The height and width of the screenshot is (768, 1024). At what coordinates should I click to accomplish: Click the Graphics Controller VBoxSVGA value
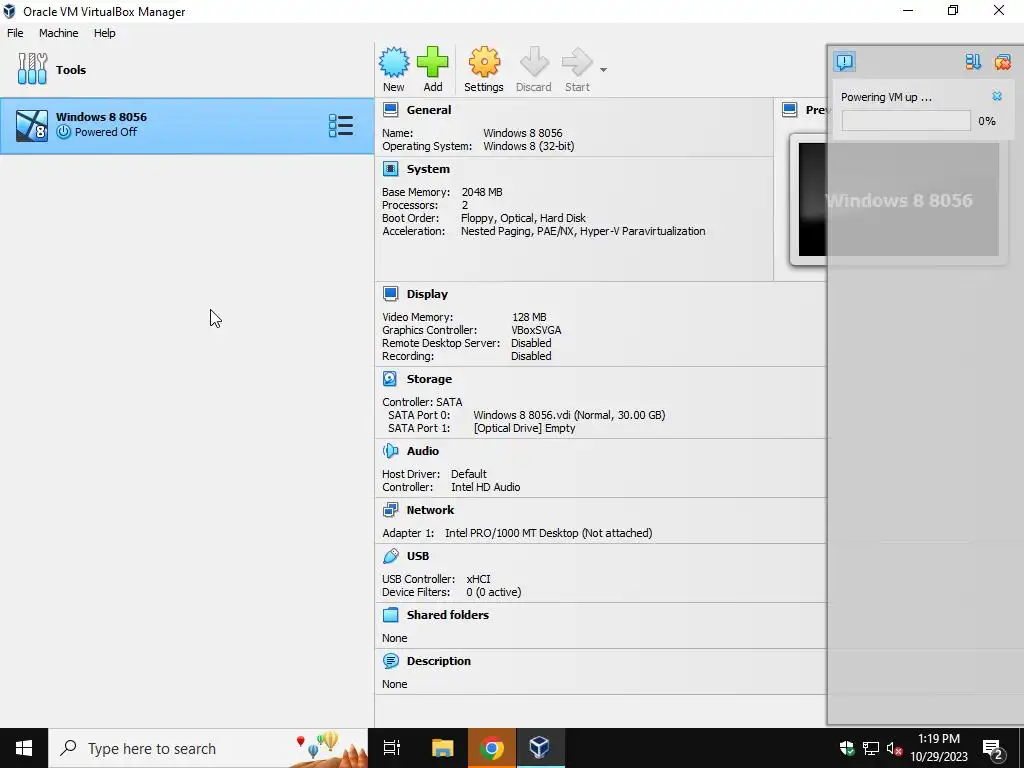tap(536, 330)
